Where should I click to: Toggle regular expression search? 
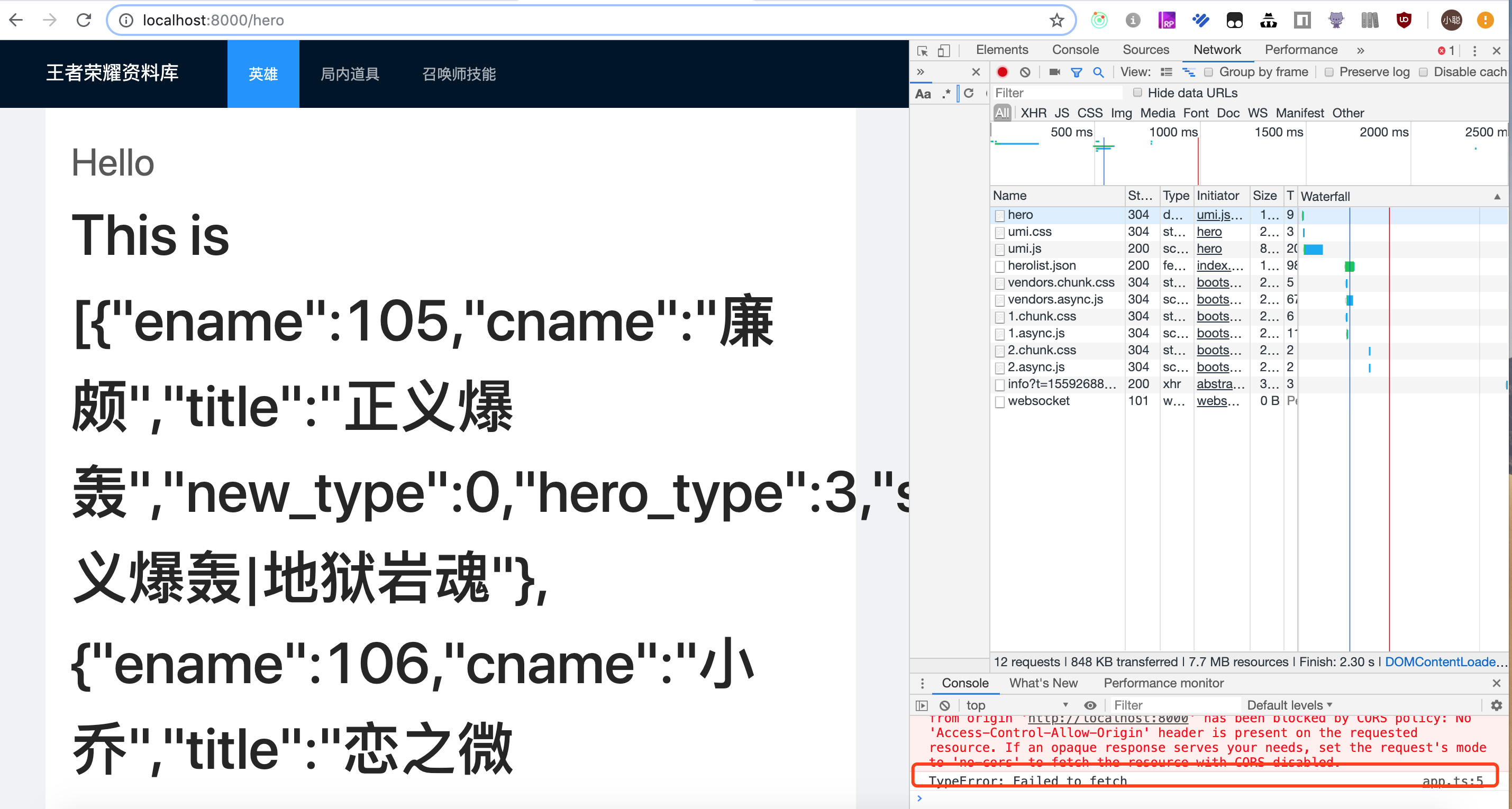[x=946, y=93]
